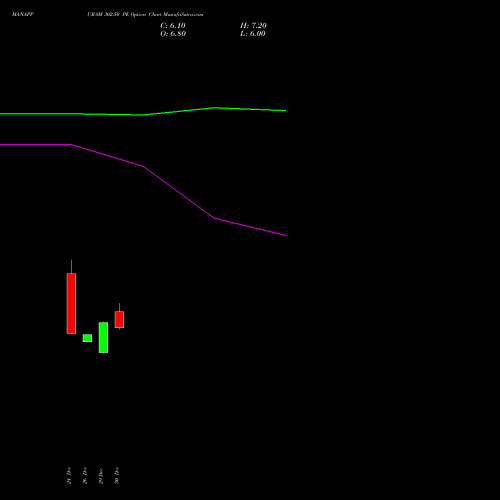Click the 'MANAPP' symbol label
The height and width of the screenshot is (500, 500).
(x=23, y=14)
